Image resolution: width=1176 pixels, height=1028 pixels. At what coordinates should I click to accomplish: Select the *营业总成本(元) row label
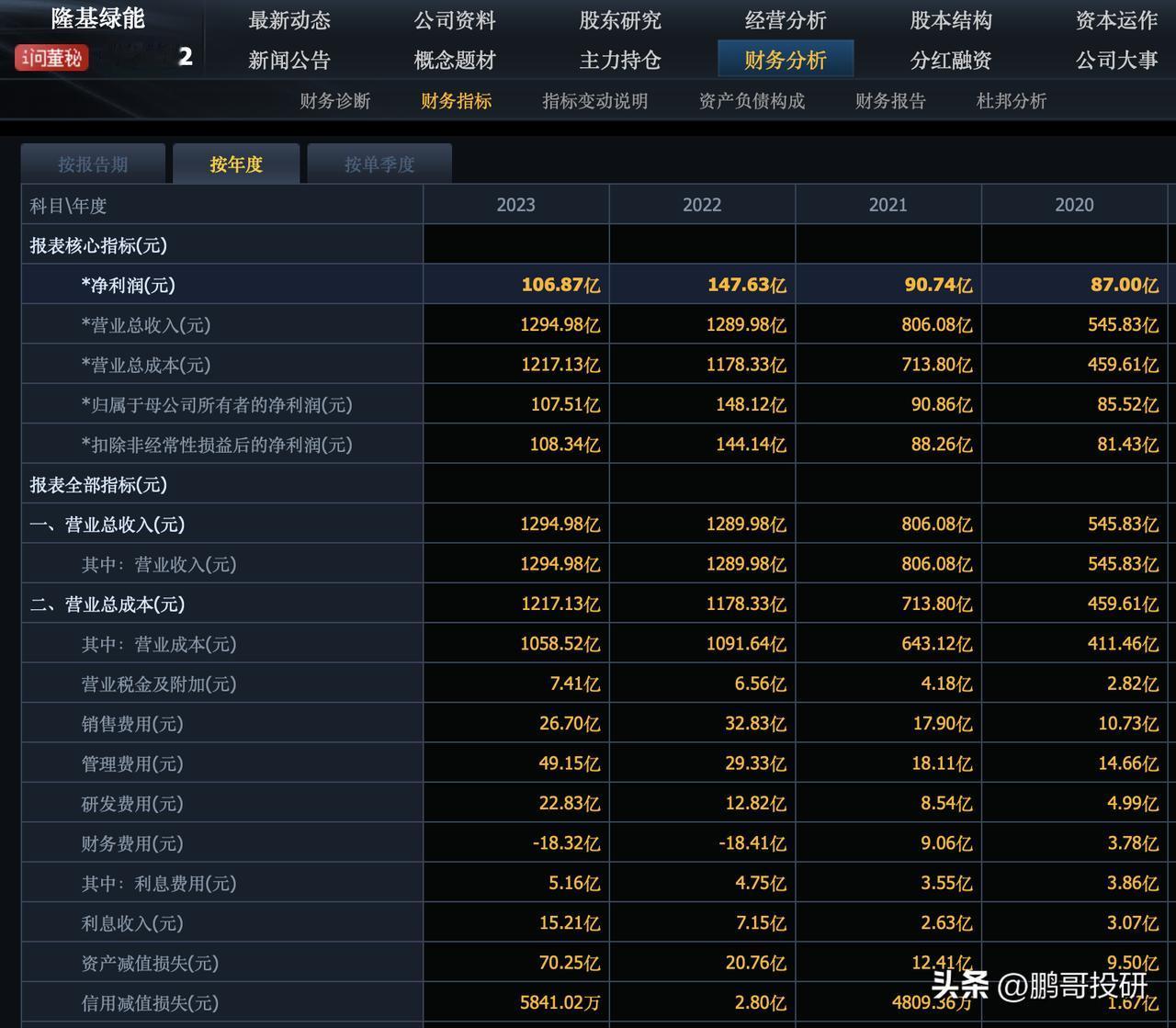click(145, 365)
